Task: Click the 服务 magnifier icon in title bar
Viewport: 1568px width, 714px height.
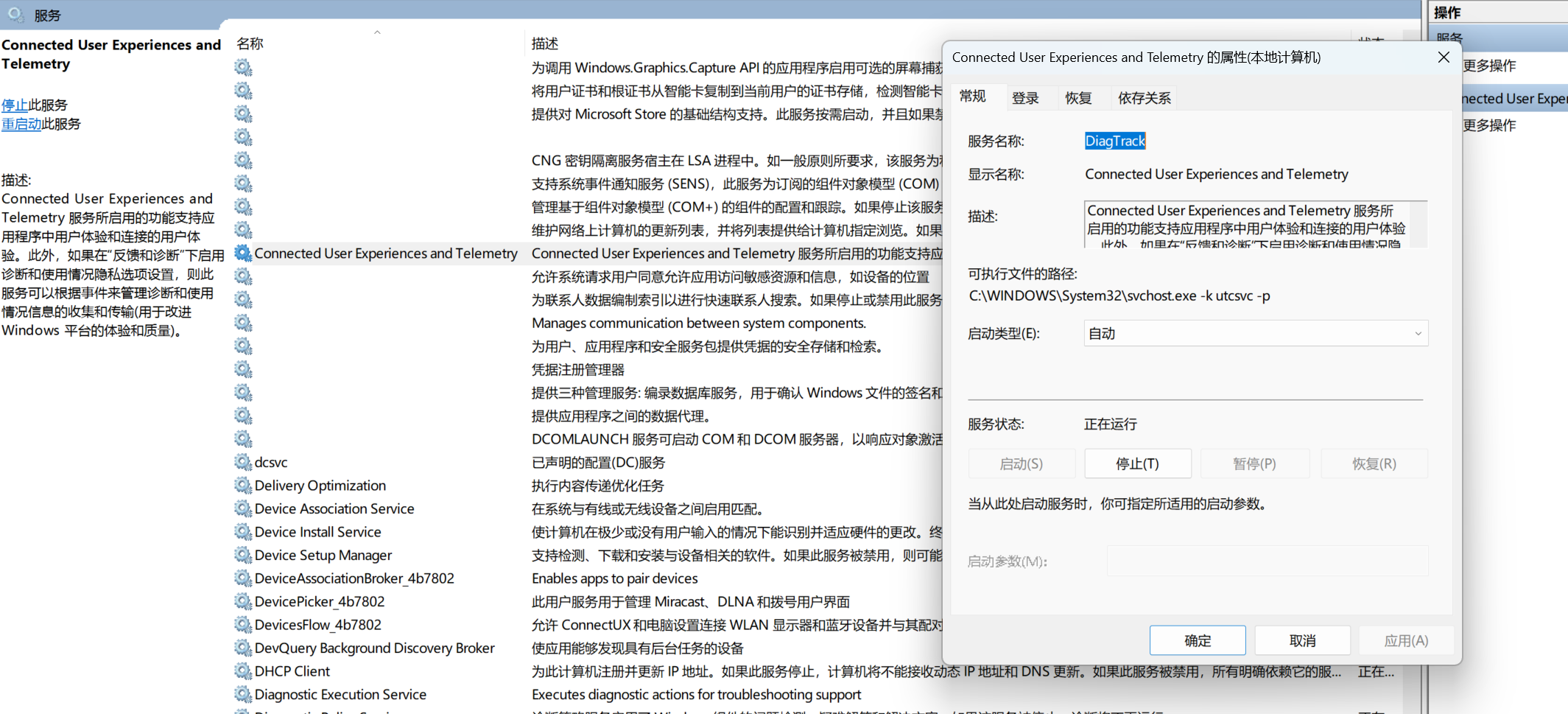Action: click(x=16, y=14)
